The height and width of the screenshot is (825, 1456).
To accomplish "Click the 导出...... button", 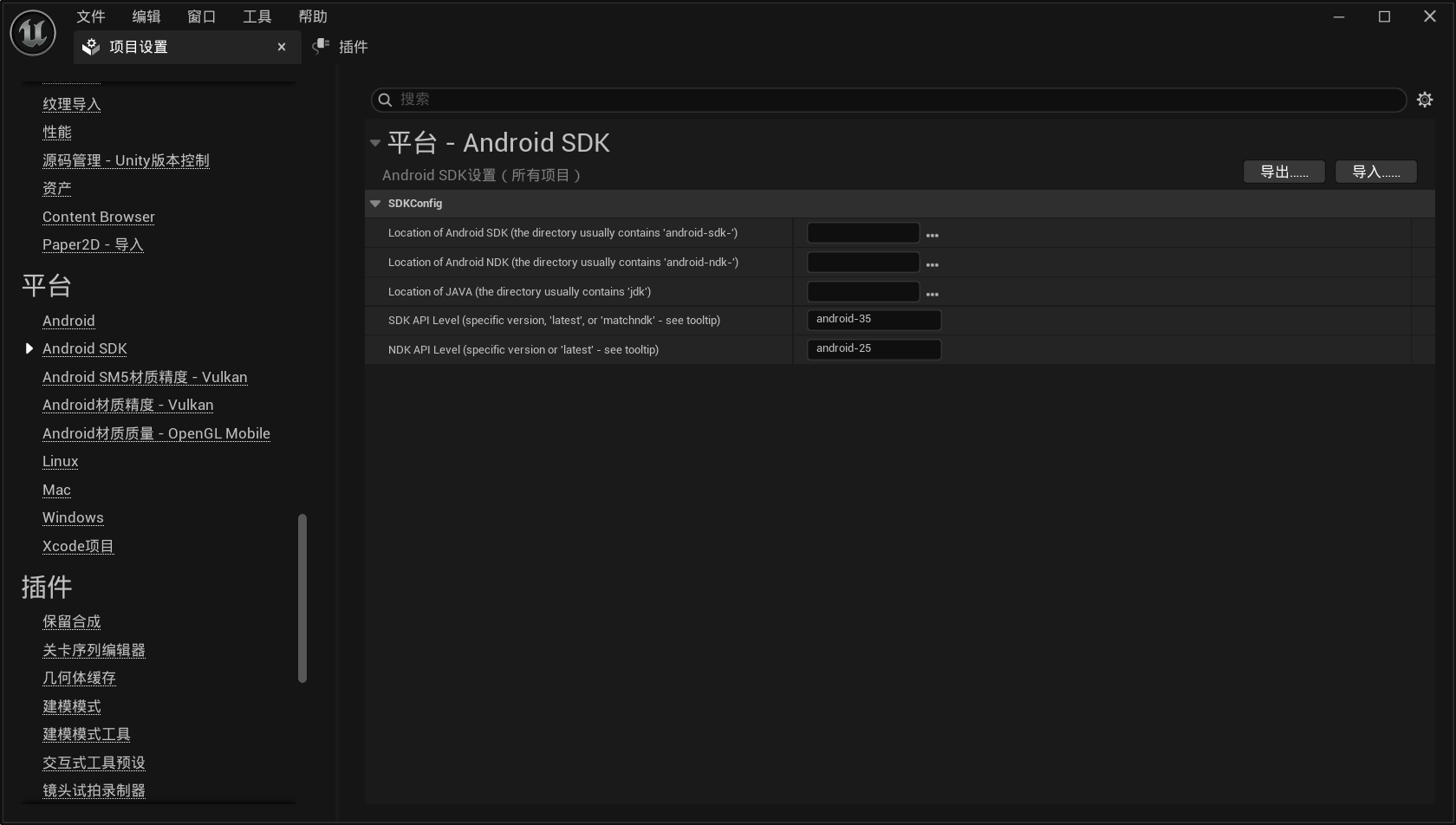I will 1284,172.
